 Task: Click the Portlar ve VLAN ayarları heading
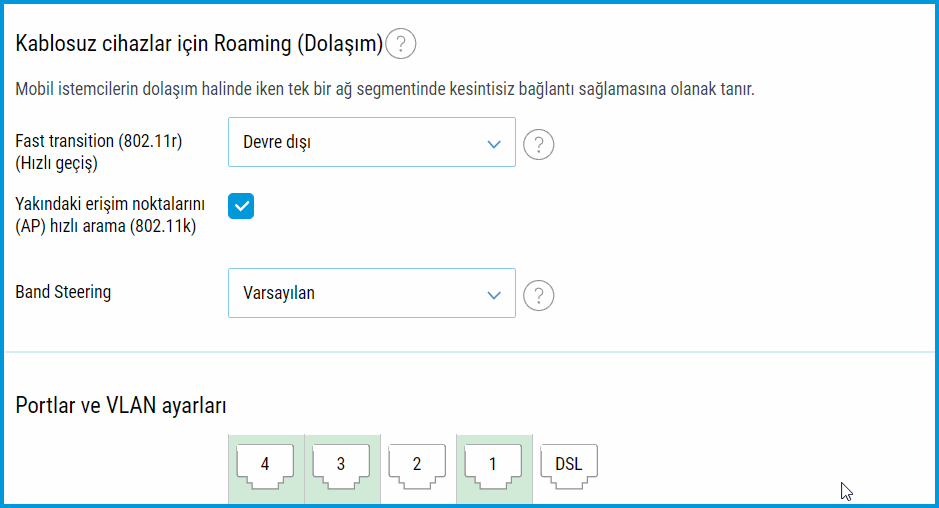121,406
